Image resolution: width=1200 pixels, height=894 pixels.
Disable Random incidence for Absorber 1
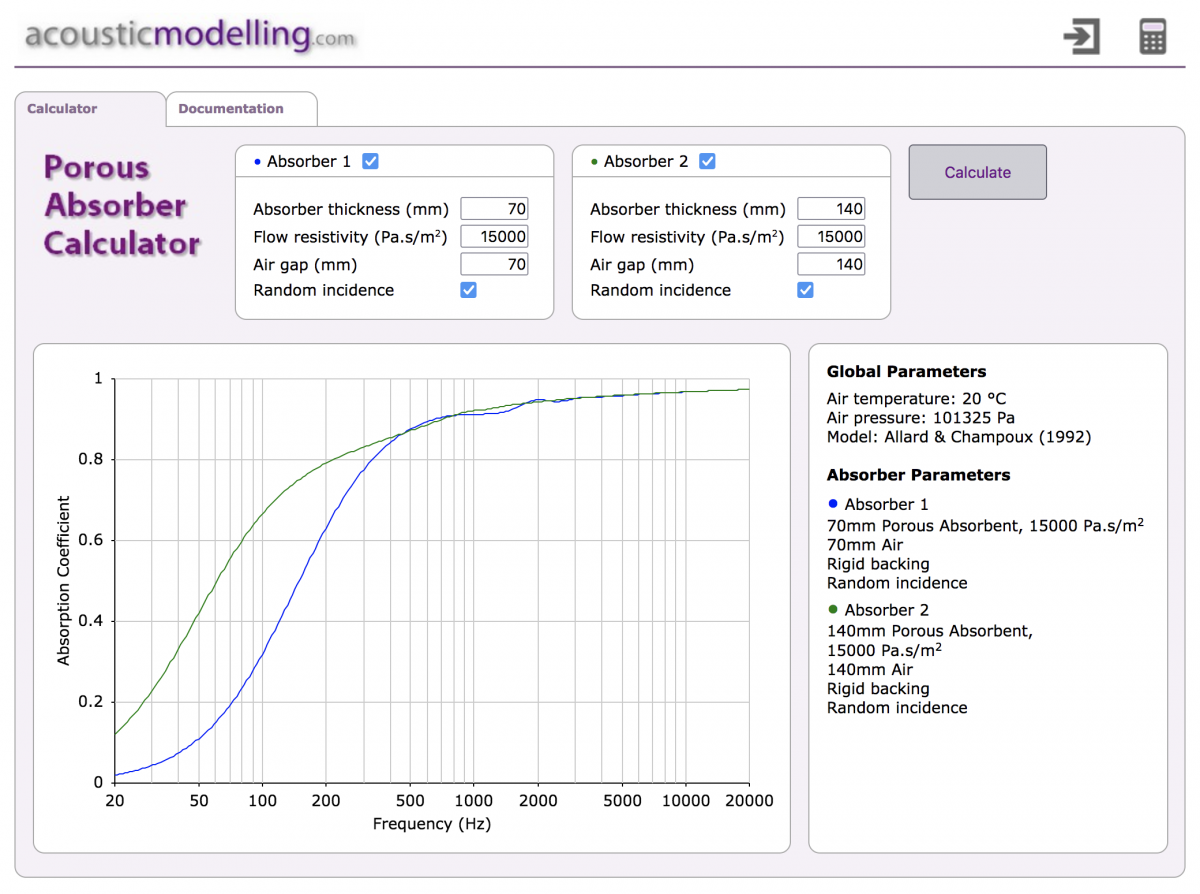point(468,290)
